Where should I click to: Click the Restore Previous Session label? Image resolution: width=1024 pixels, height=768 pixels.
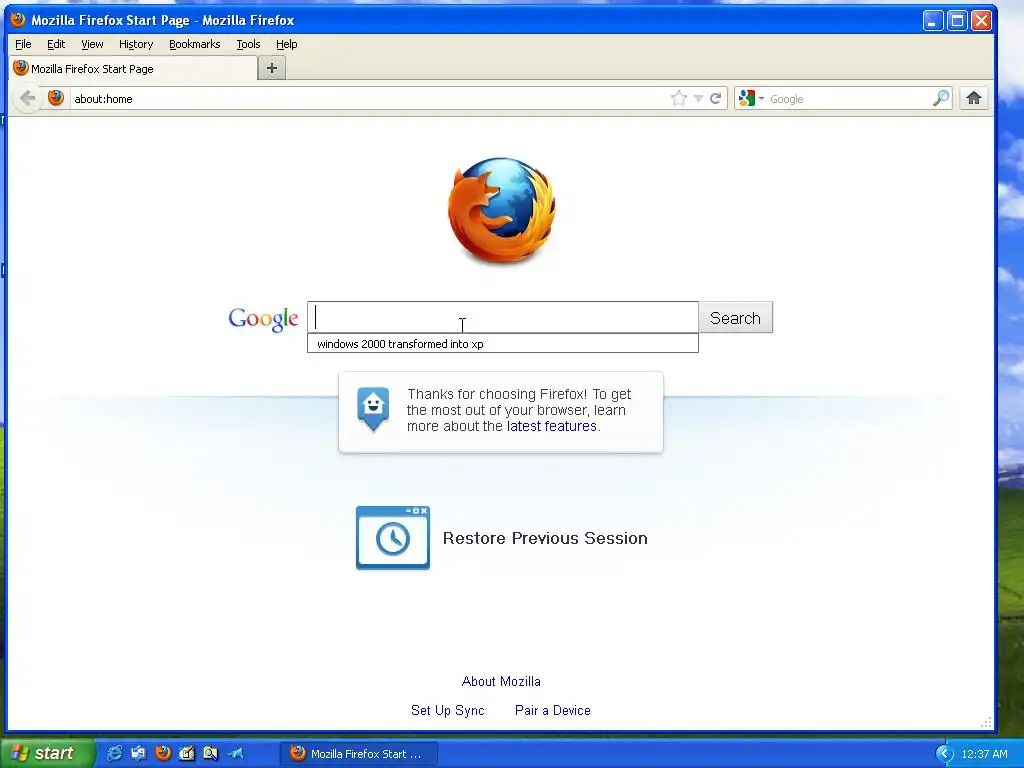tap(545, 538)
